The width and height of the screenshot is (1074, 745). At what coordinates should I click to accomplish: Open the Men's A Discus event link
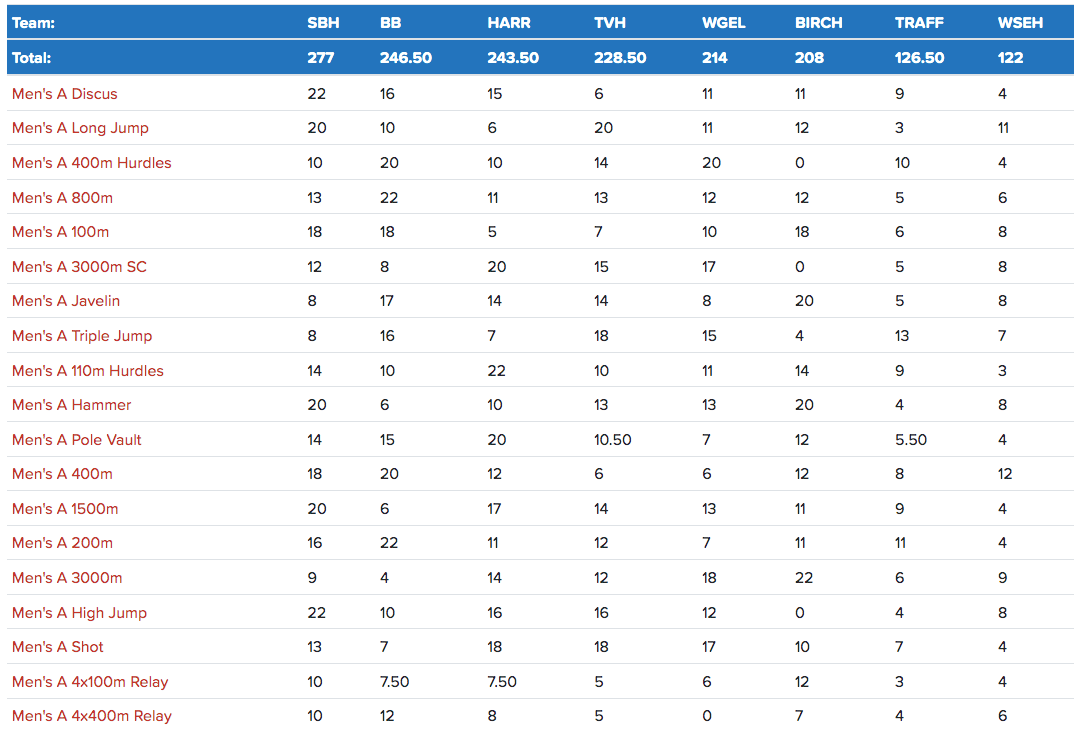[x=64, y=94]
